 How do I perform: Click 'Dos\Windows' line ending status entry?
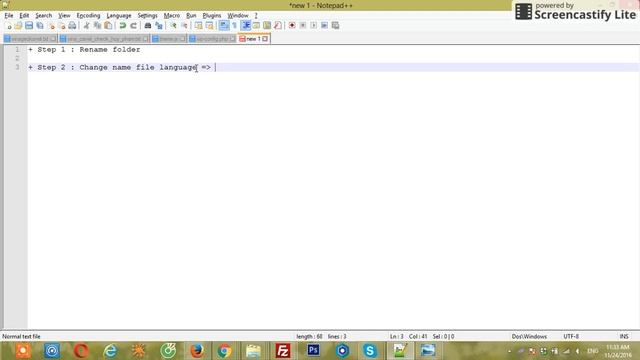[529, 336]
